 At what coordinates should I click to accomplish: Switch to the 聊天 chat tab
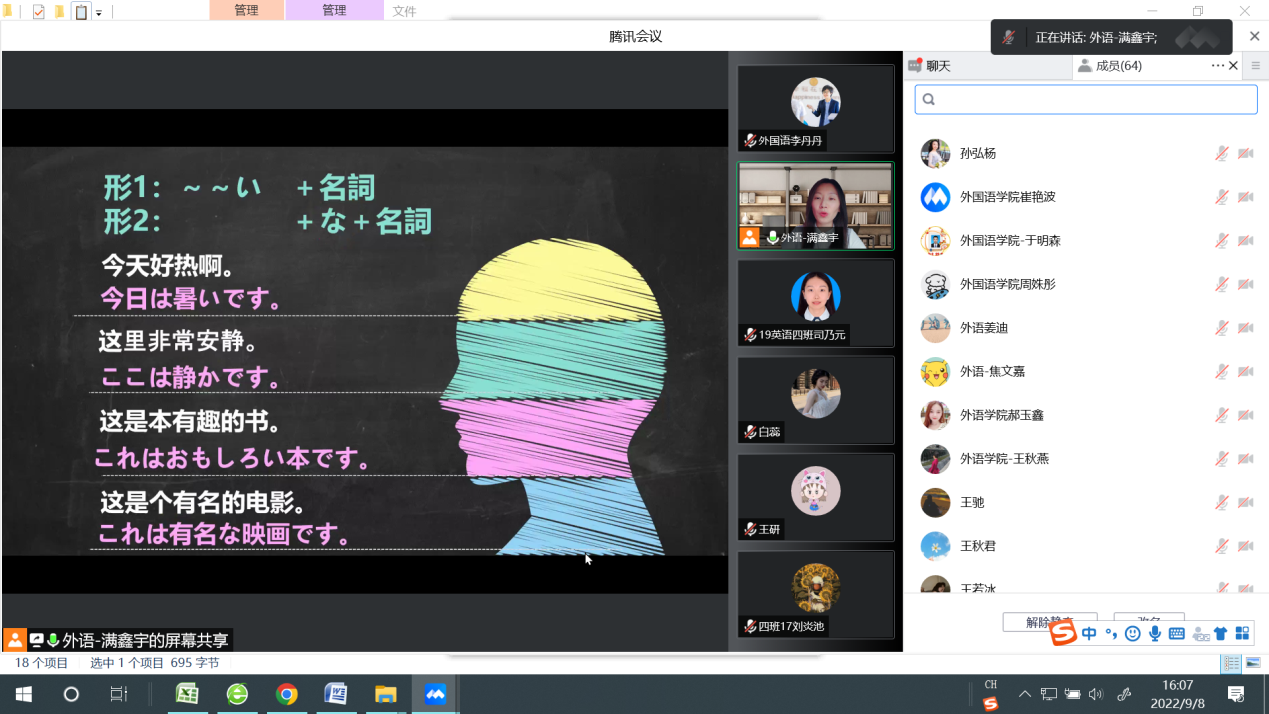coord(938,66)
